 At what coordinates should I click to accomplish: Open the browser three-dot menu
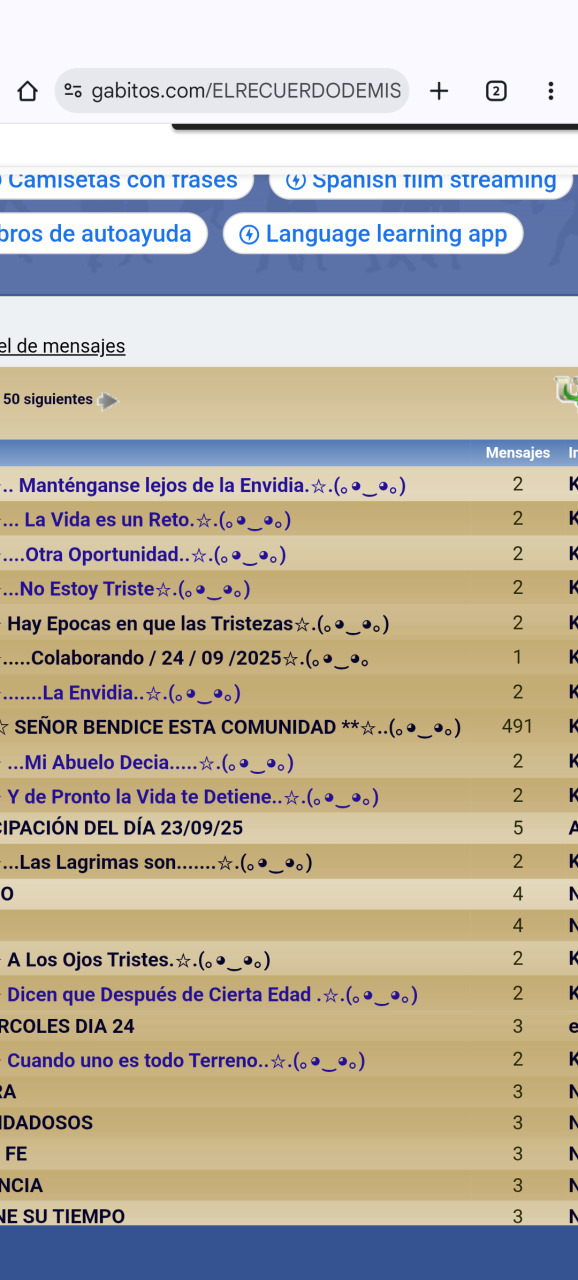[x=550, y=91]
